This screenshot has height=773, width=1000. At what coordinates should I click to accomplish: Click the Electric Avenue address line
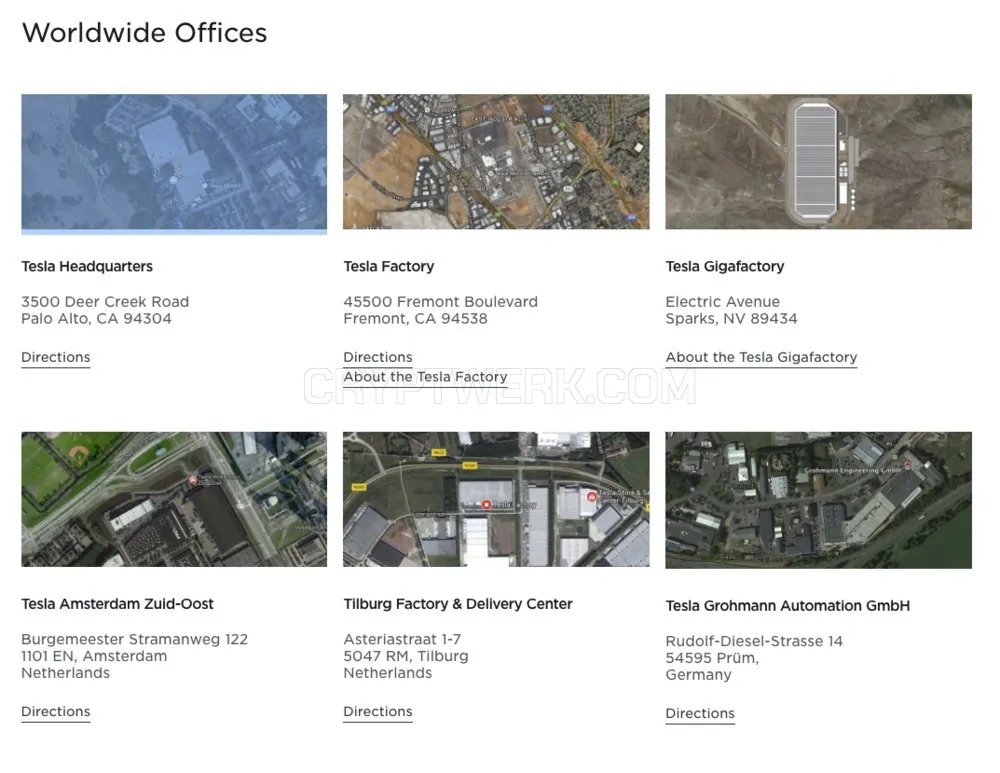[x=723, y=302]
